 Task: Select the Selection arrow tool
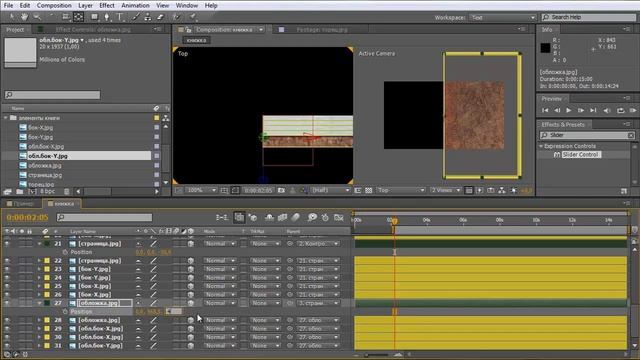point(12,17)
